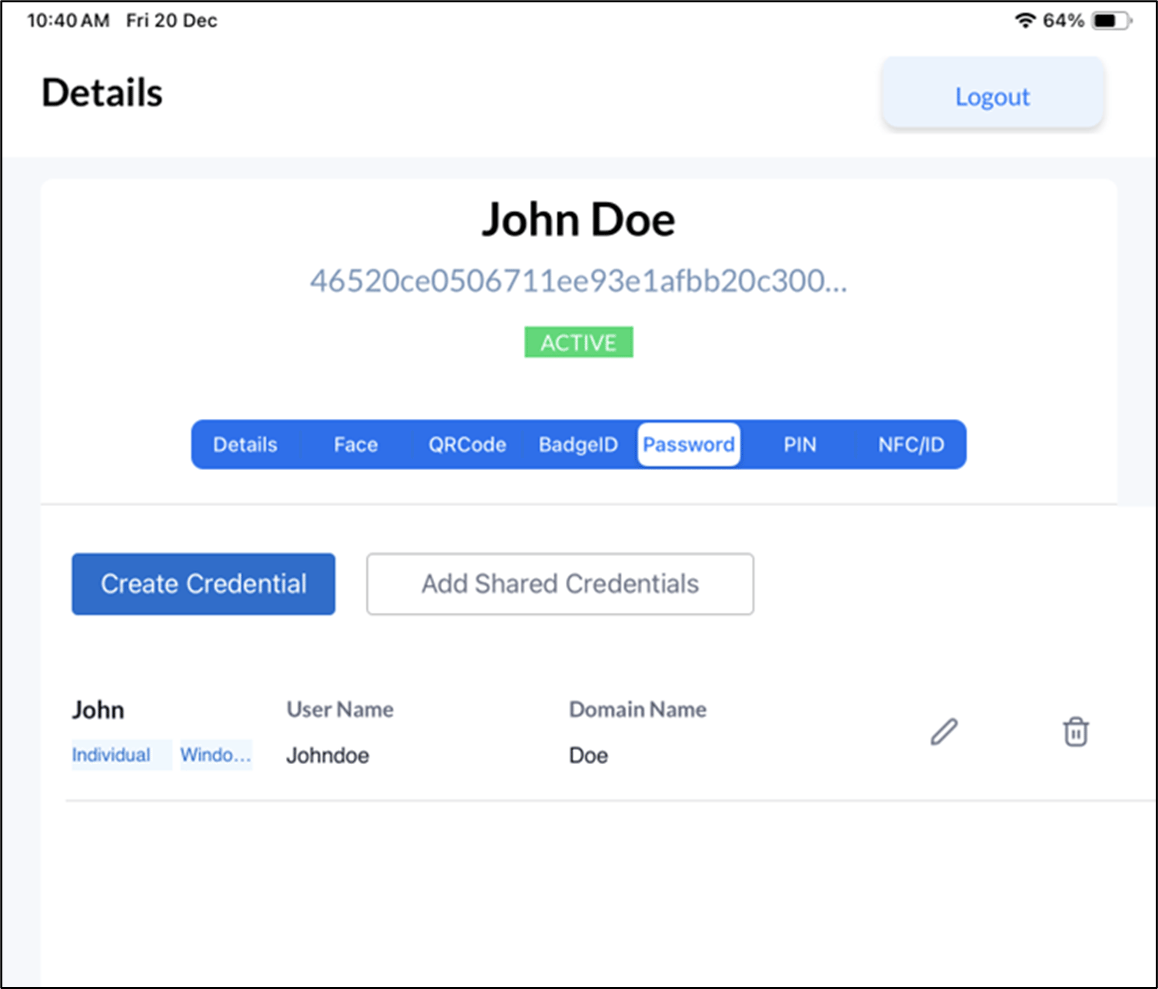
Task: Click Create Credential button
Action: point(203,584)
